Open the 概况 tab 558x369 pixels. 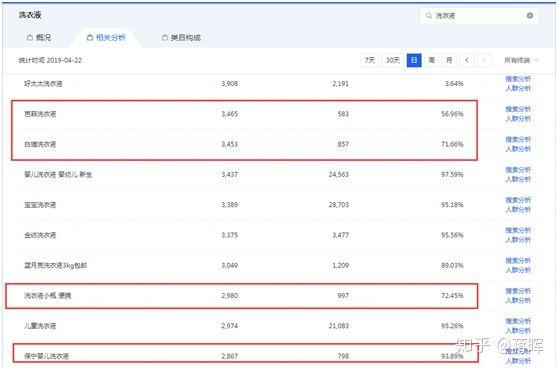[39, 37]
